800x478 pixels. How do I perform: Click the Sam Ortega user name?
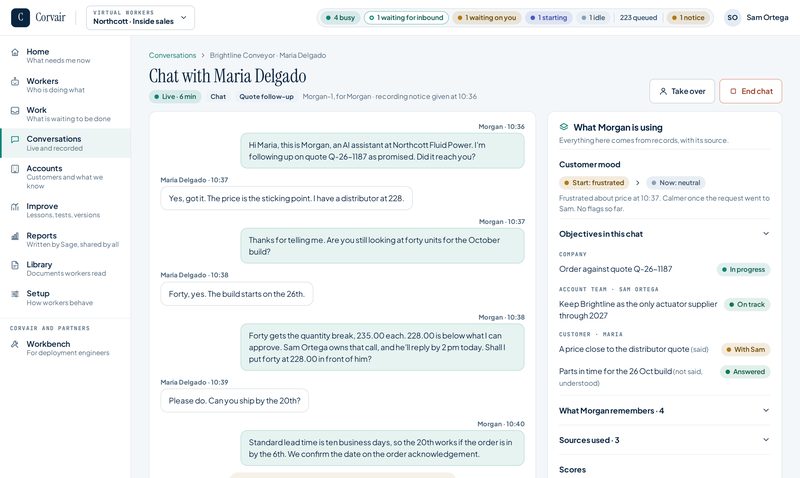(x=767, y=17)
